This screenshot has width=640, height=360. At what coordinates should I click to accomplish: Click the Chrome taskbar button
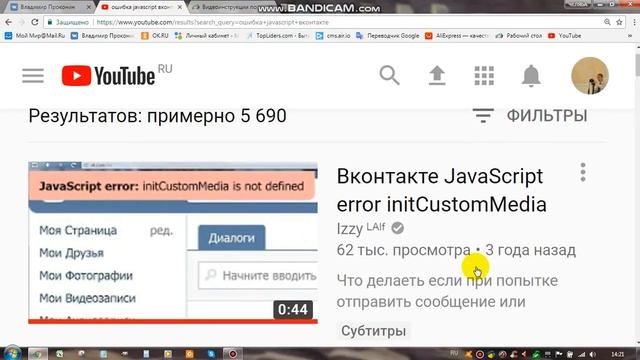(37, 353)
